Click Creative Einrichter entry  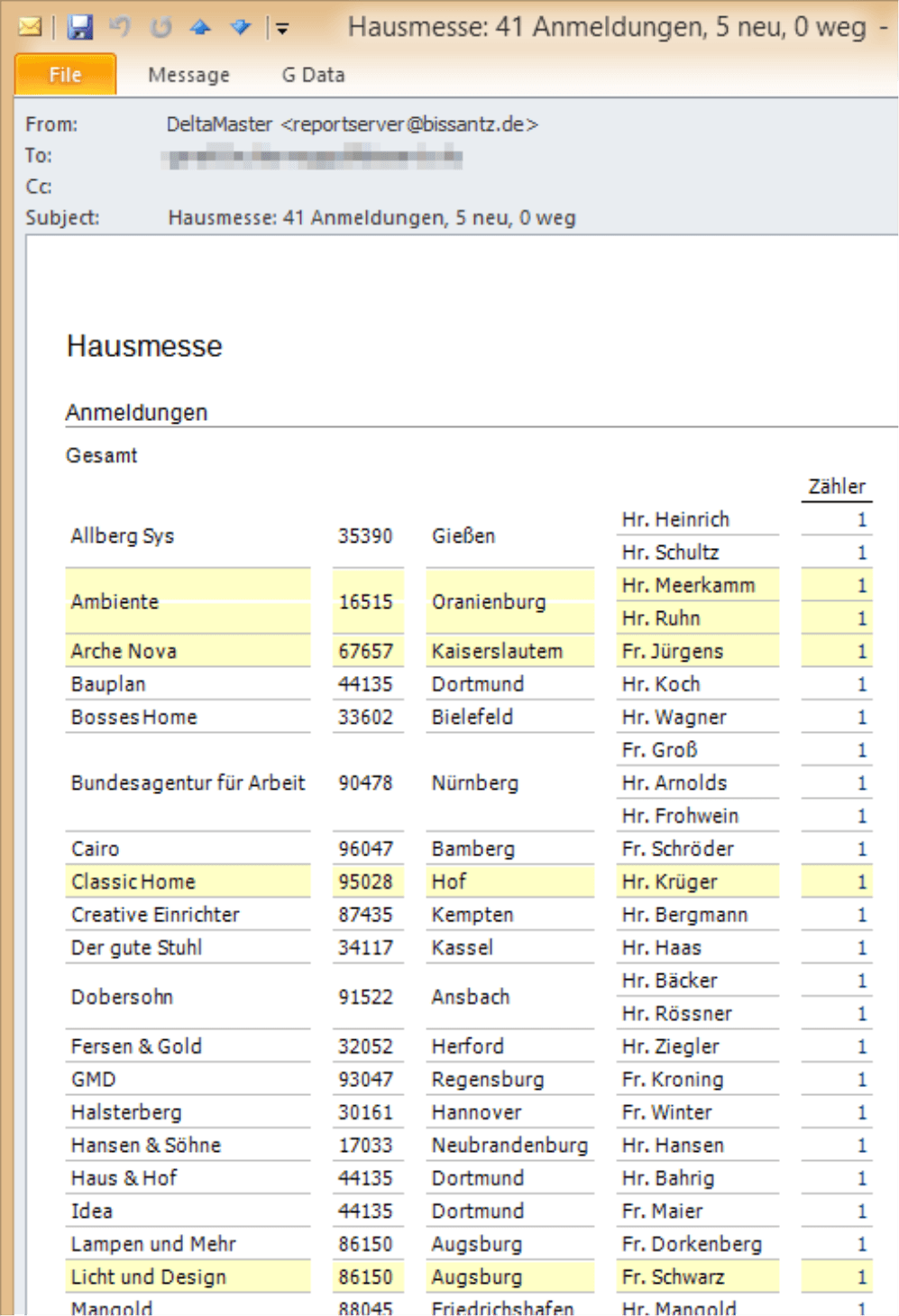(155, 914)
